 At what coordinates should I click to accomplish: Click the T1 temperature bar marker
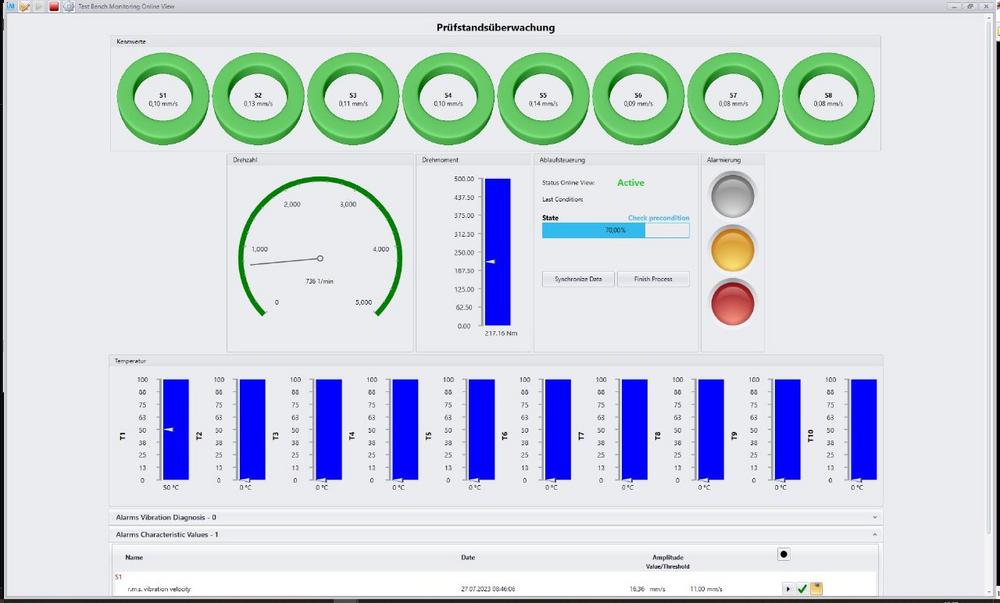click(x=170, y=429)
